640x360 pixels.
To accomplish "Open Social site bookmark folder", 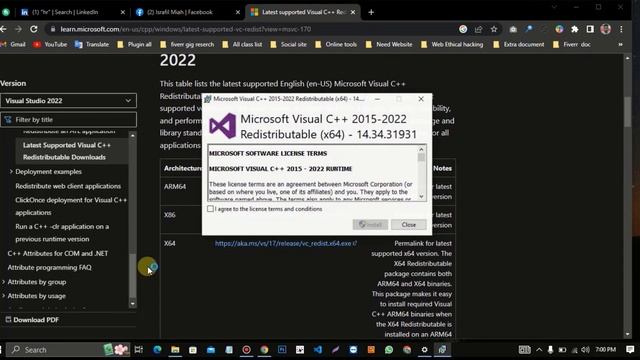I will 288,44.
